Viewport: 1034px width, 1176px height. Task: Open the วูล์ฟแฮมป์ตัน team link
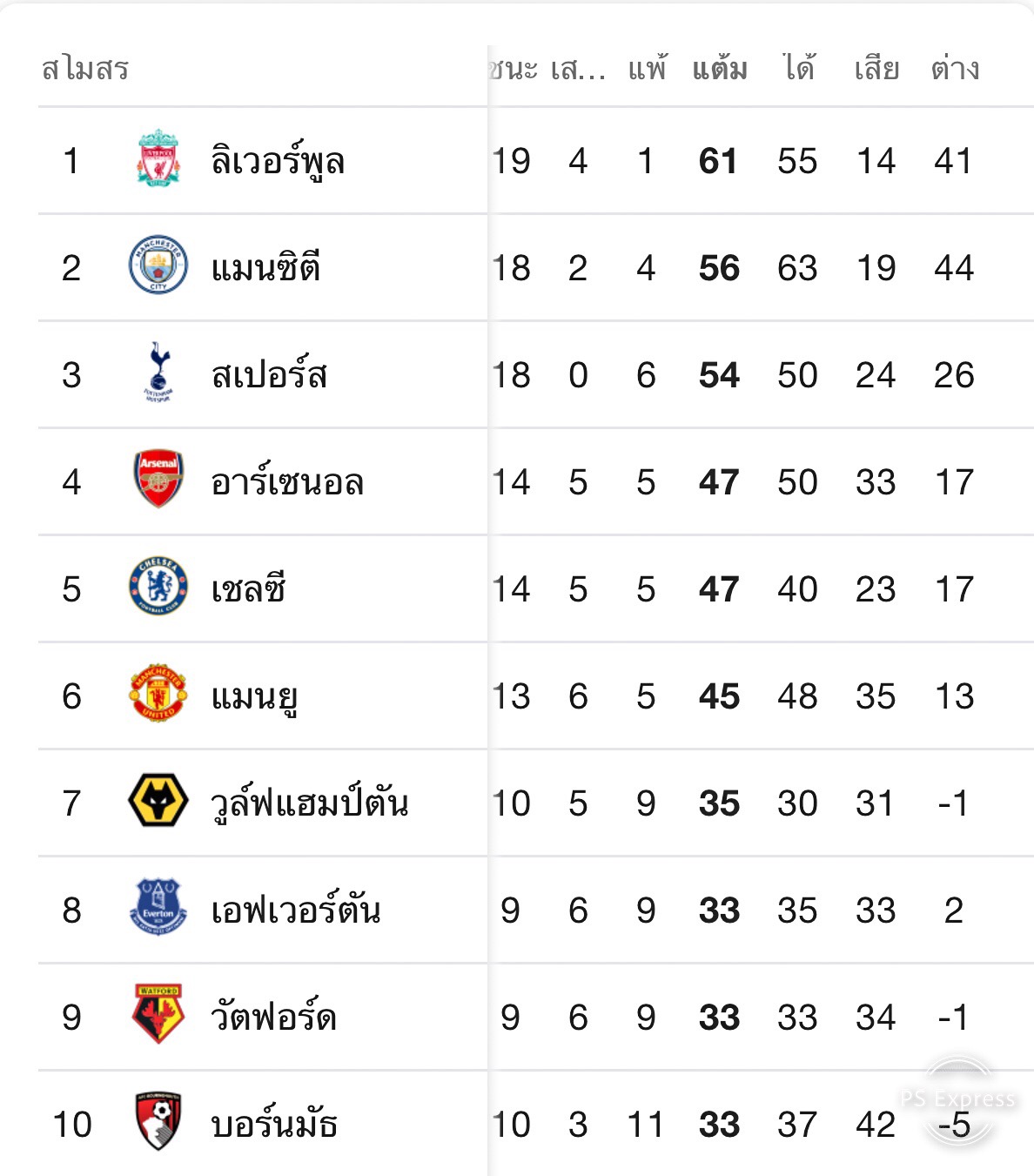click(309, 803)
